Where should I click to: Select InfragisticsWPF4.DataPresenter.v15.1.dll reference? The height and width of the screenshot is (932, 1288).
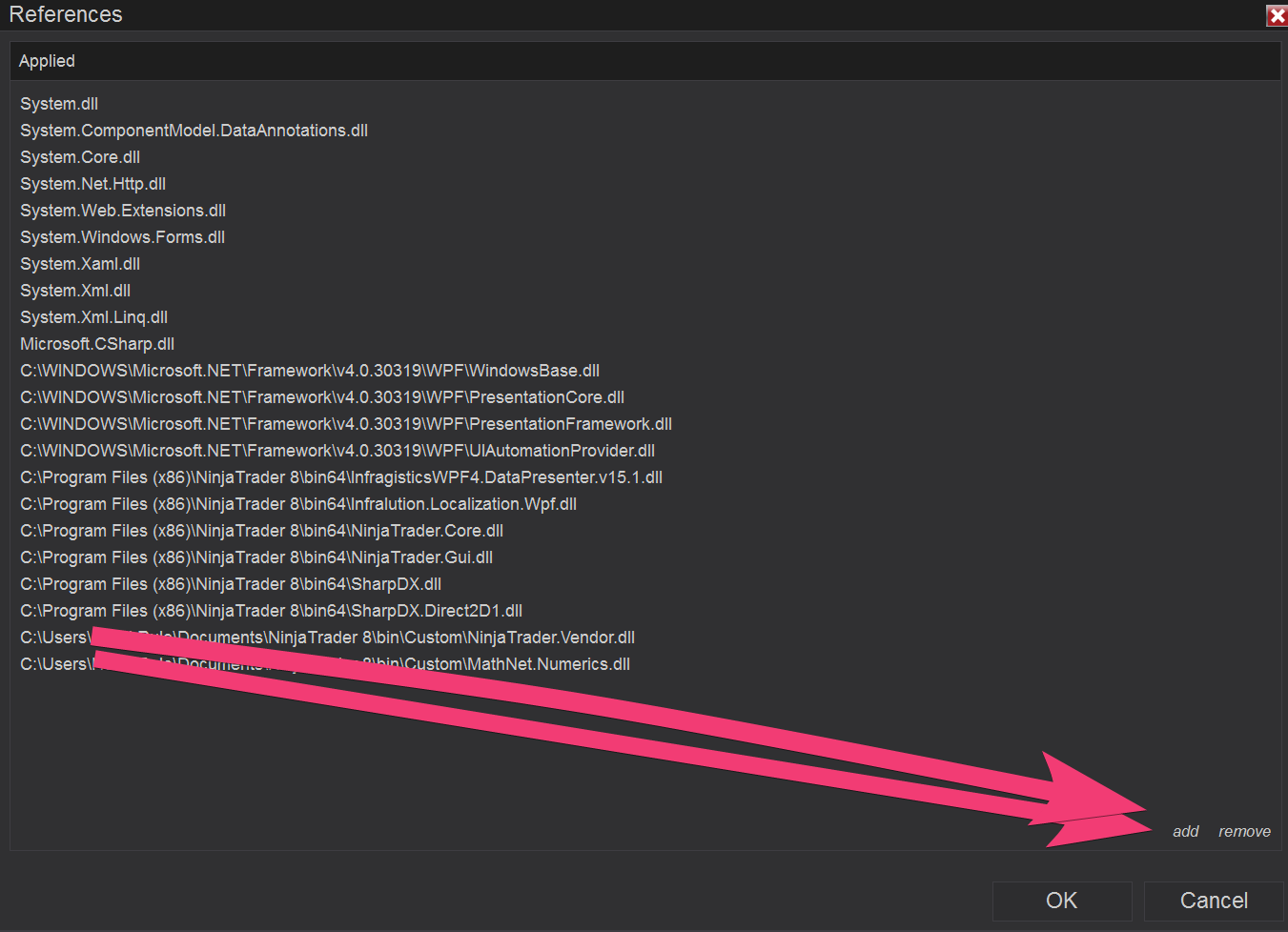341,477
